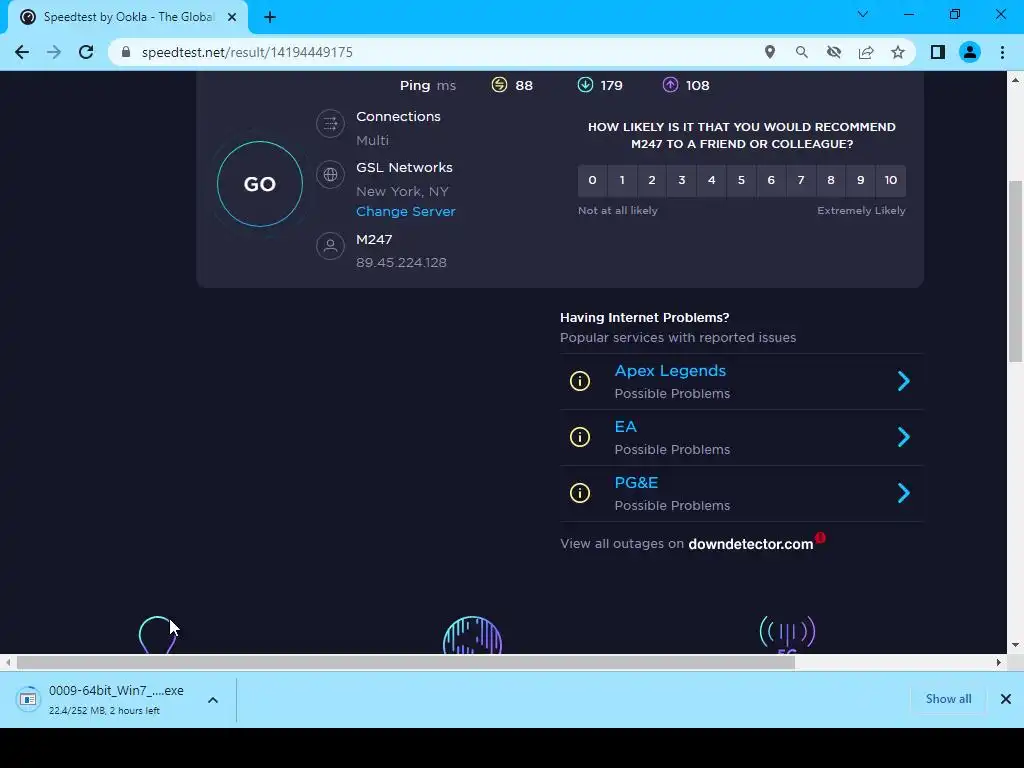Click Show all downloads
The image size is (1024, 768).
click(x=948, y=699)
